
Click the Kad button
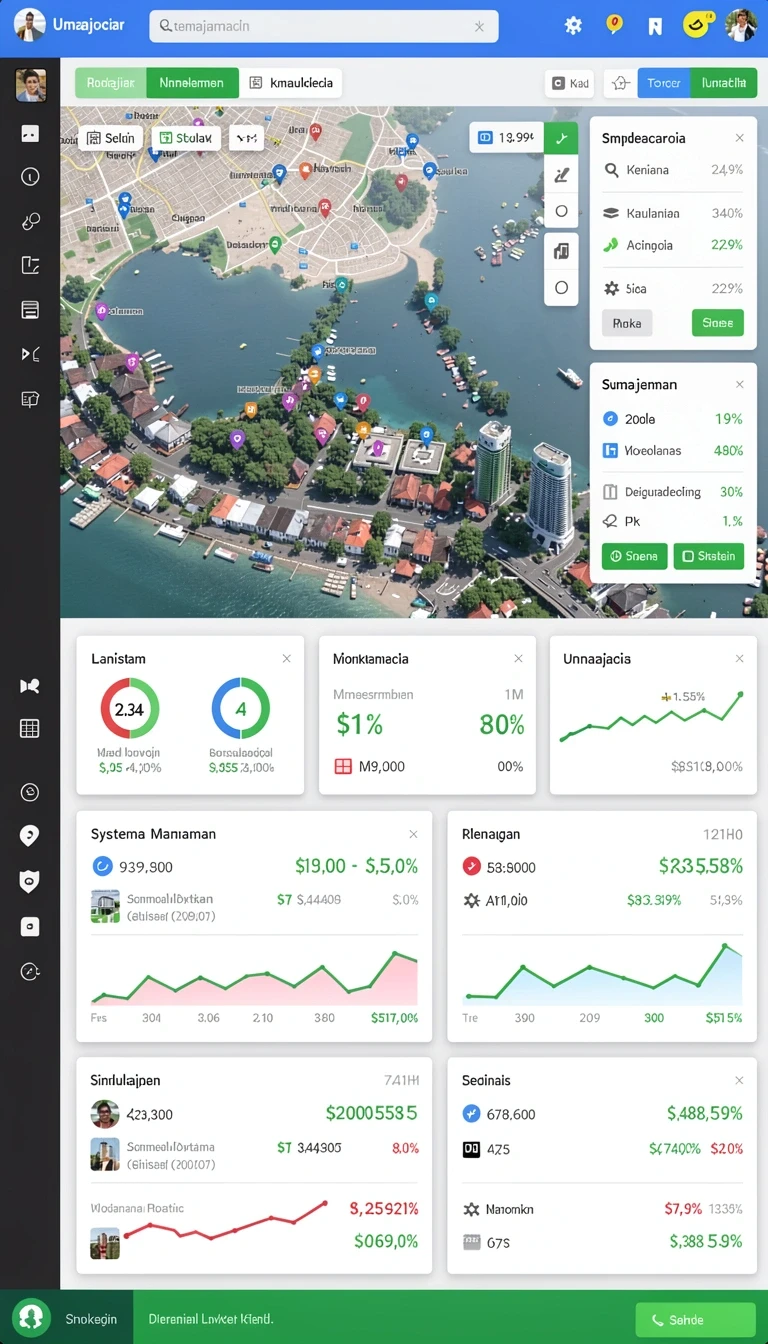point(572,84)
